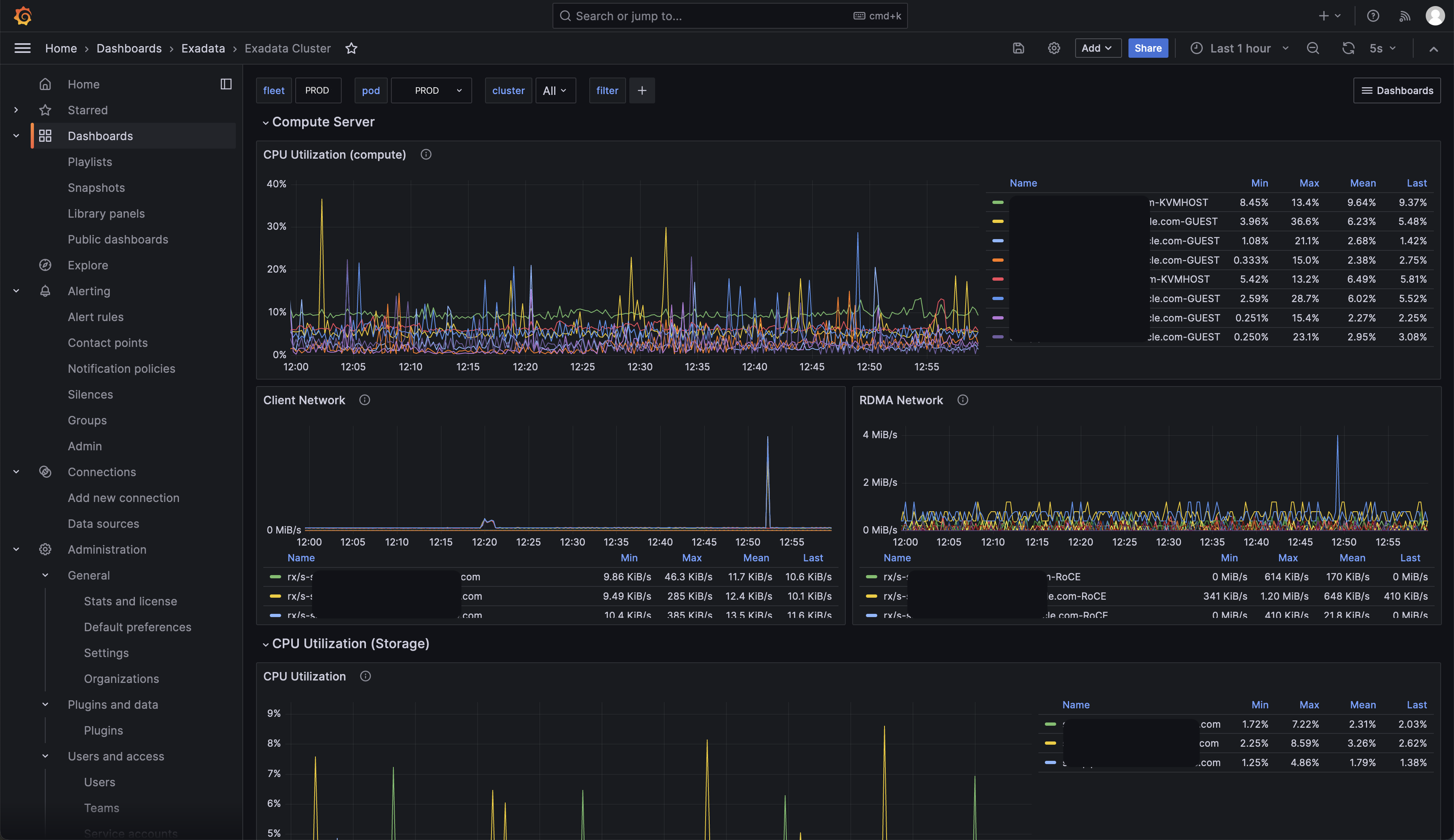Refresh the dashboard manually
Screen dimensions: 1454x840
coord(1348,48)
